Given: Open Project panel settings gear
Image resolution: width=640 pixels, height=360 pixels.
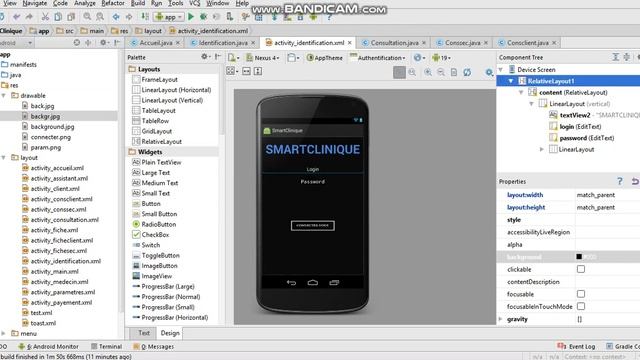Looking at the screenshot, I should pos(103,42).
